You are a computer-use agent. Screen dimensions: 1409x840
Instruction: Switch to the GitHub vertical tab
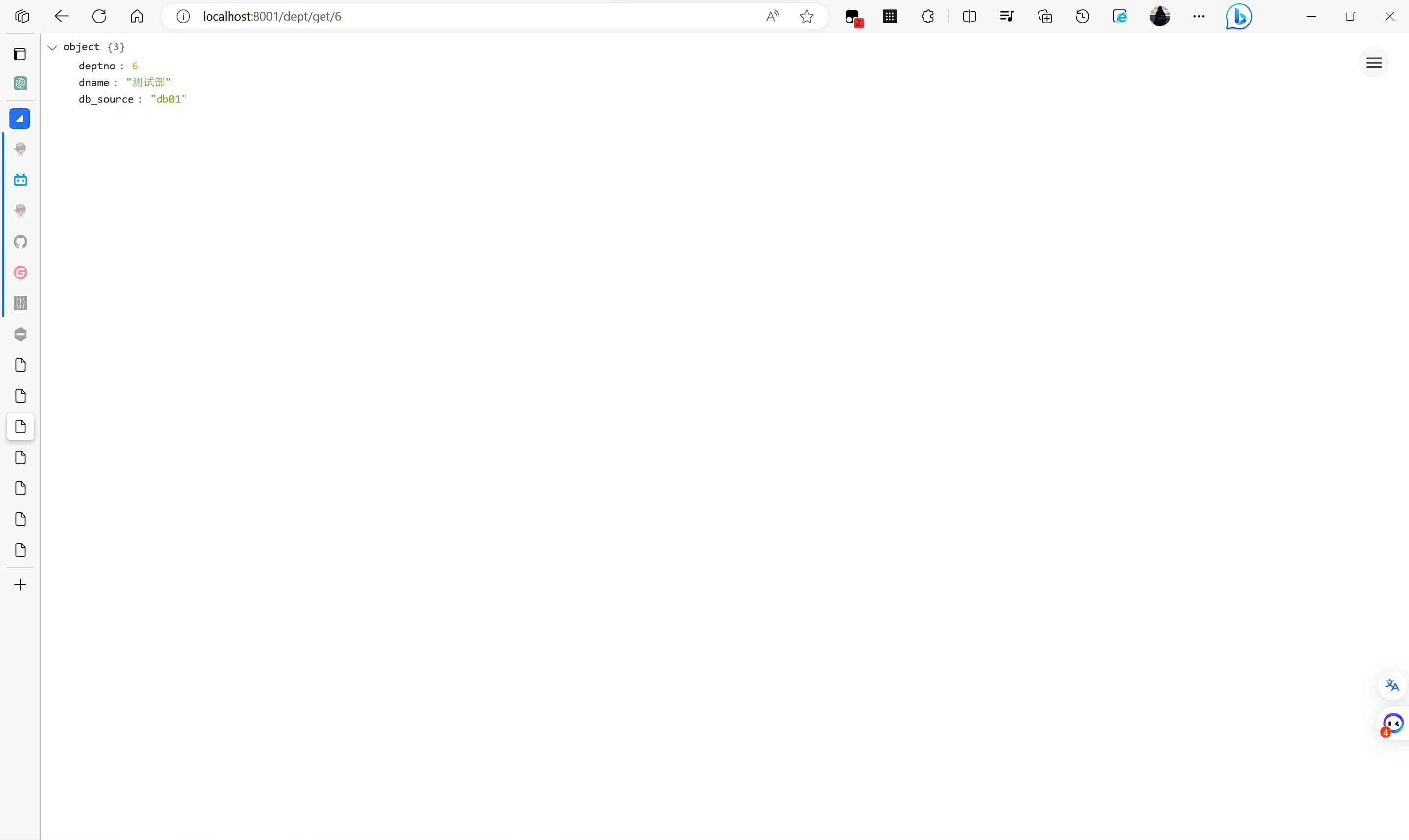point(21,242)
